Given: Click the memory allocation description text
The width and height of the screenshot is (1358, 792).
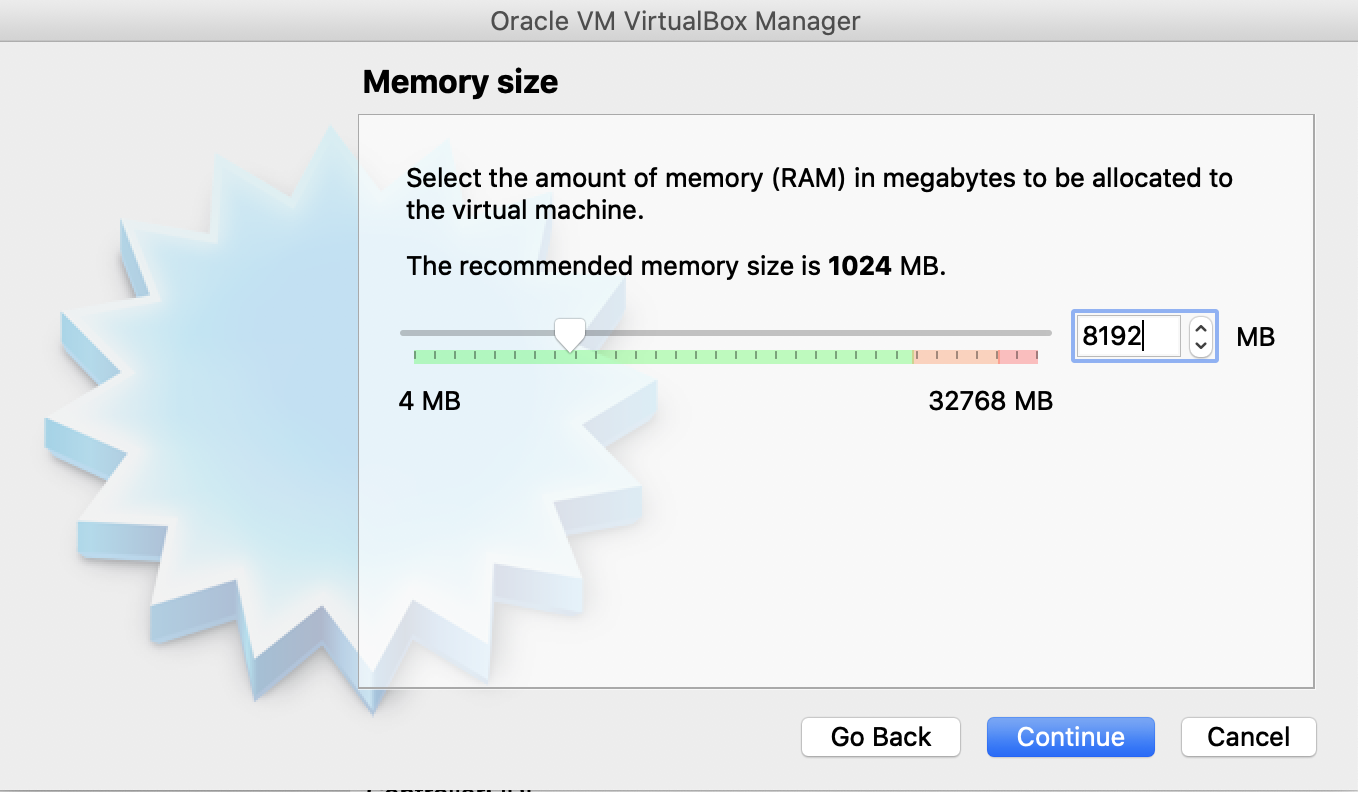Looking at the screenshot, I should (818, 194).
